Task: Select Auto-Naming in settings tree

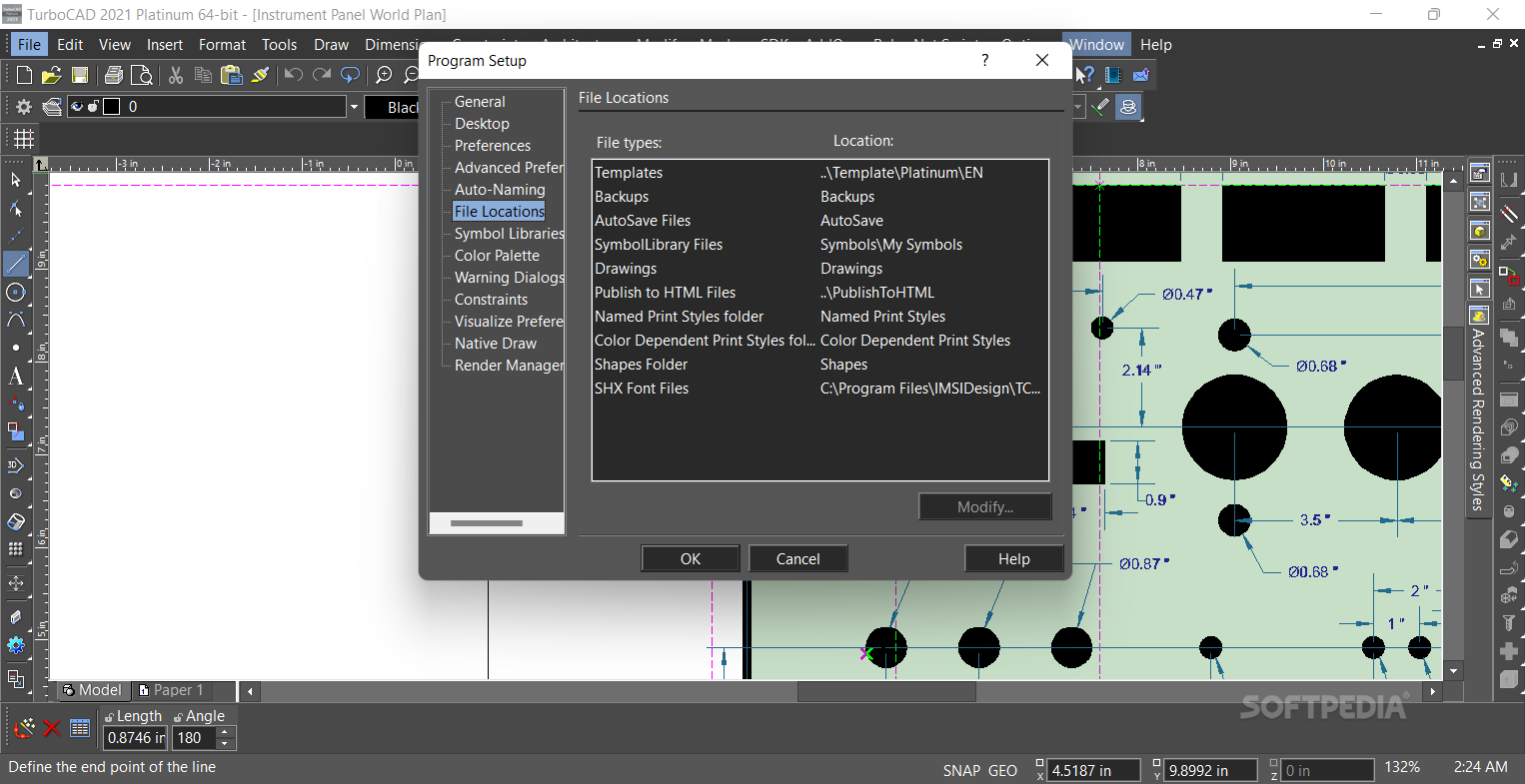Action: (500, 190)
